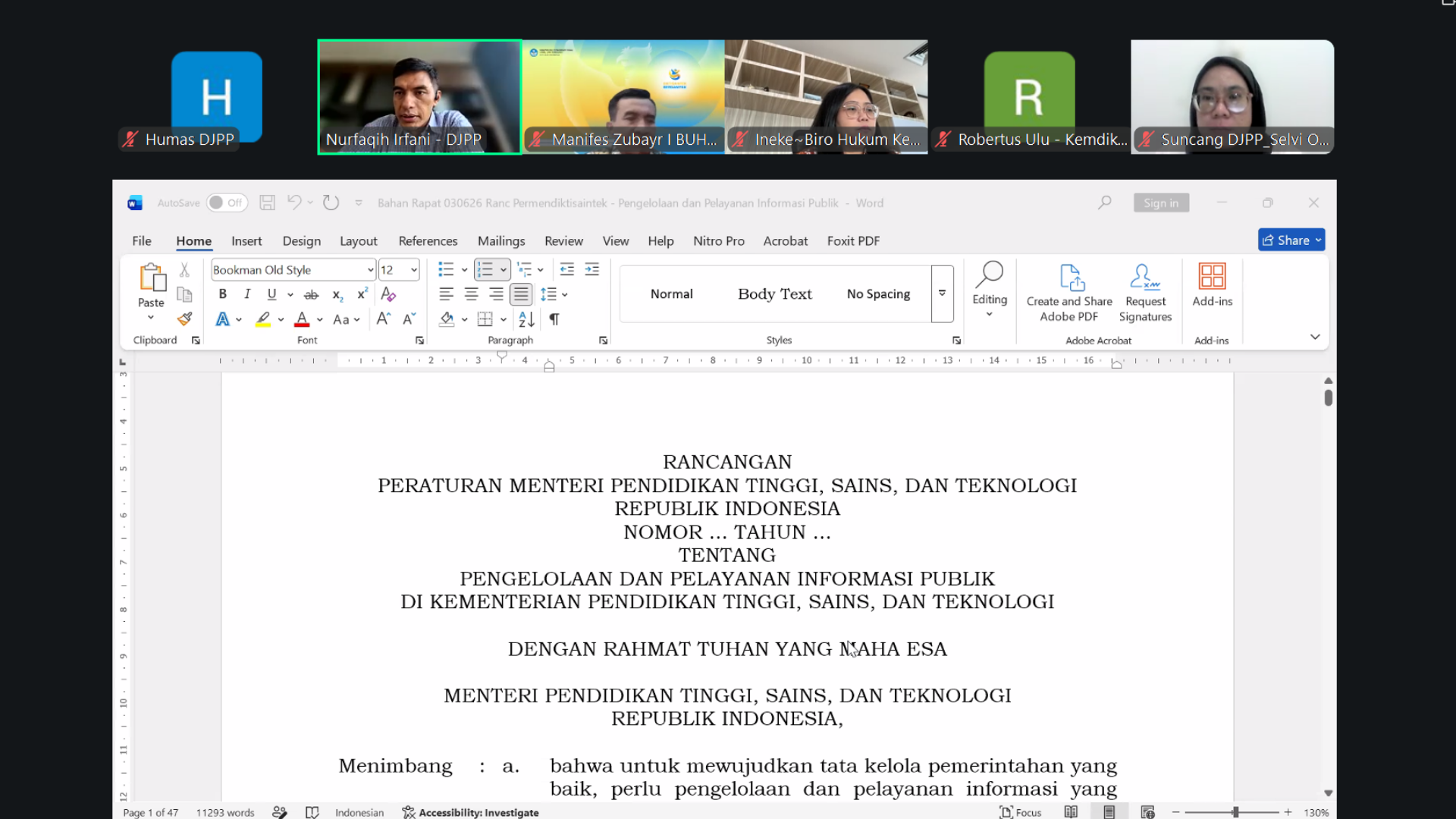
Task: Click the text highlight color button
Action: 263,319
